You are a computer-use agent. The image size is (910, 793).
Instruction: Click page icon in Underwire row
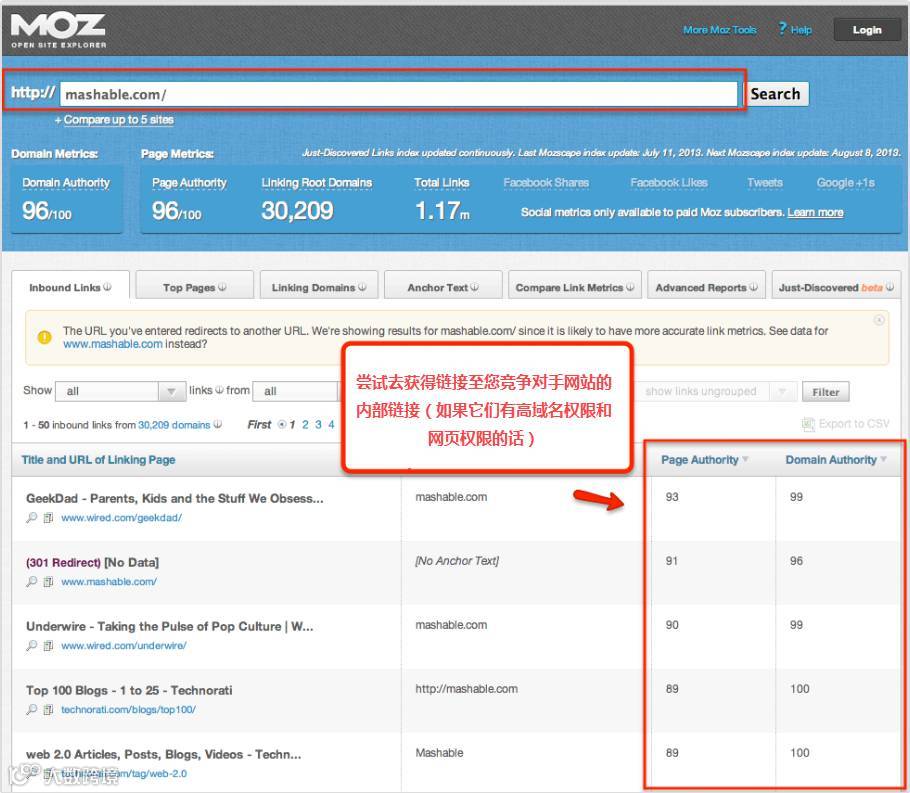[x=49, y=645]
